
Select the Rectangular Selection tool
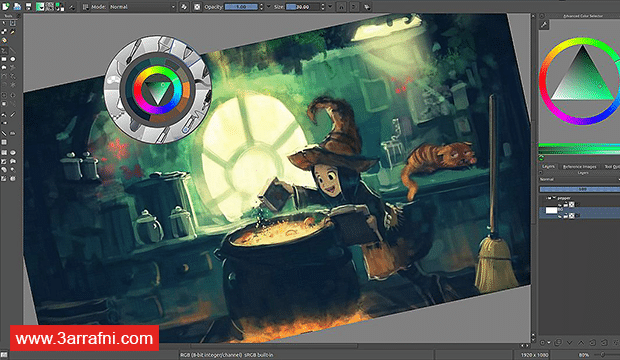click(x=4, y=152)
